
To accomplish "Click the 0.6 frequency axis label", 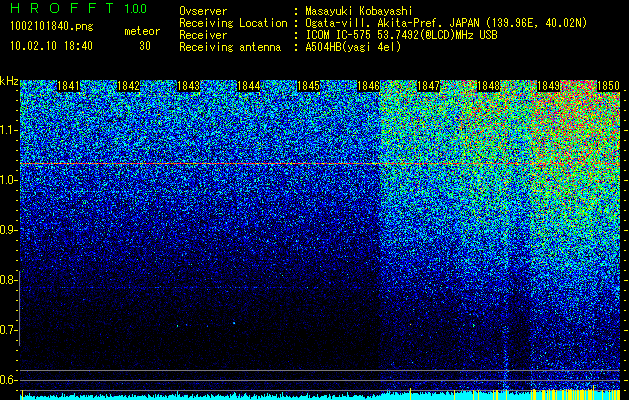I will [8, 380].
